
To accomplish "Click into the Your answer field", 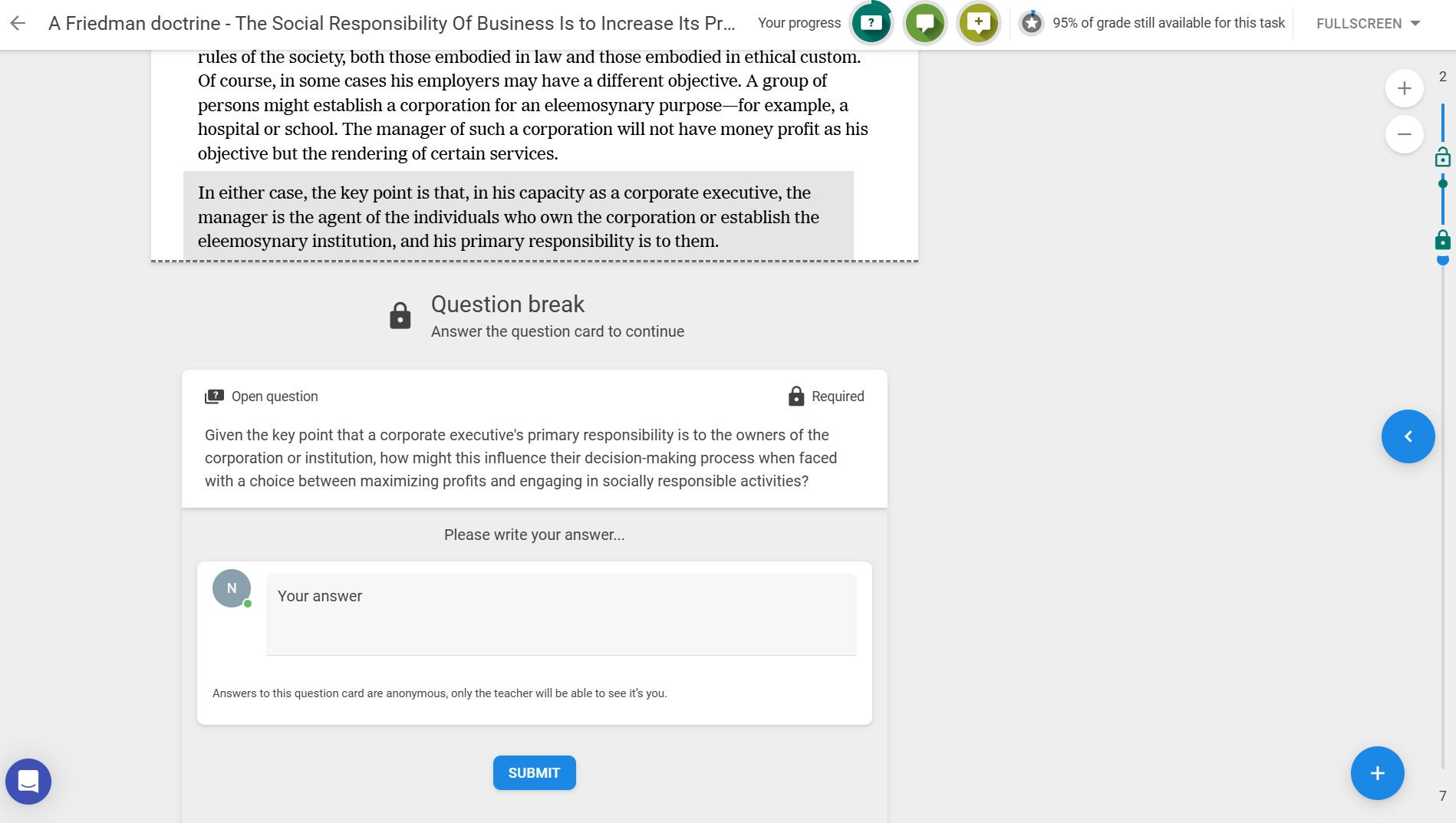I will click(x=562, y=614).
